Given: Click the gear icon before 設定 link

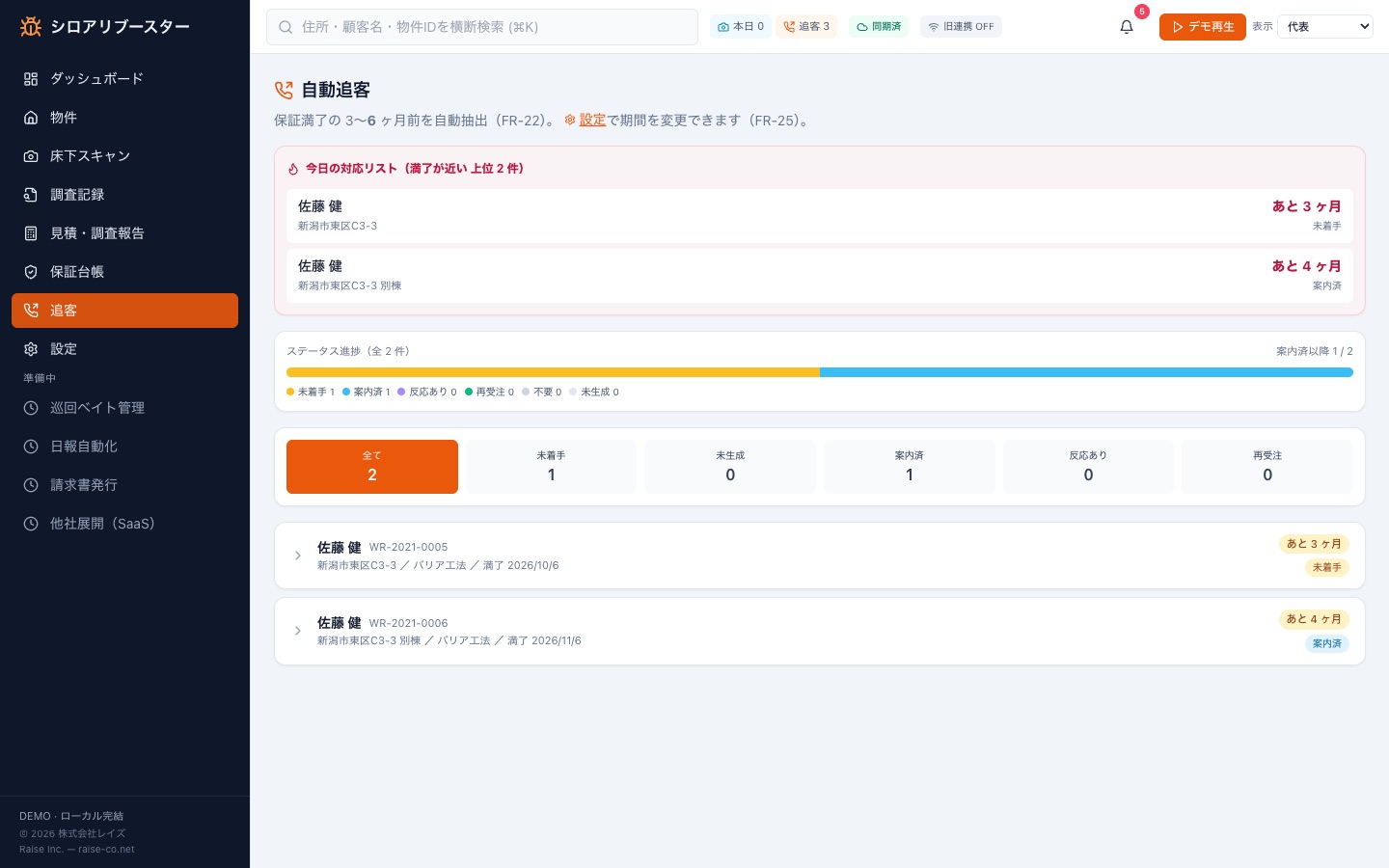Looking at the screenshot, I should click(x=570, y=120).
